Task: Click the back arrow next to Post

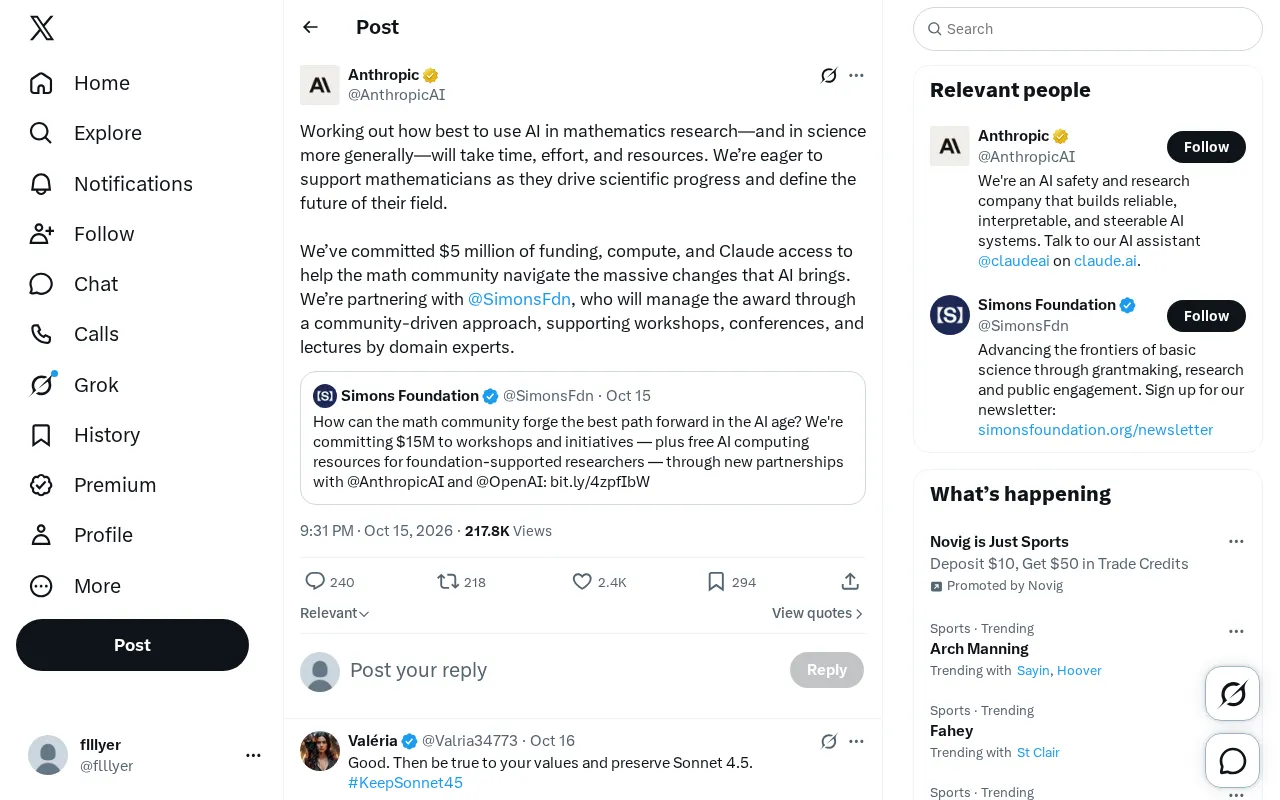Action: [x=310, y=27]
